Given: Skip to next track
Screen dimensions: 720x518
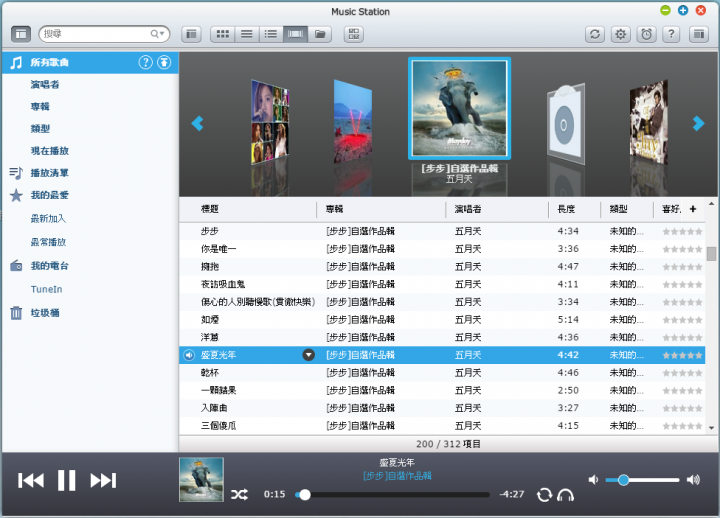Looking at the screenshot, I should 103,480.
